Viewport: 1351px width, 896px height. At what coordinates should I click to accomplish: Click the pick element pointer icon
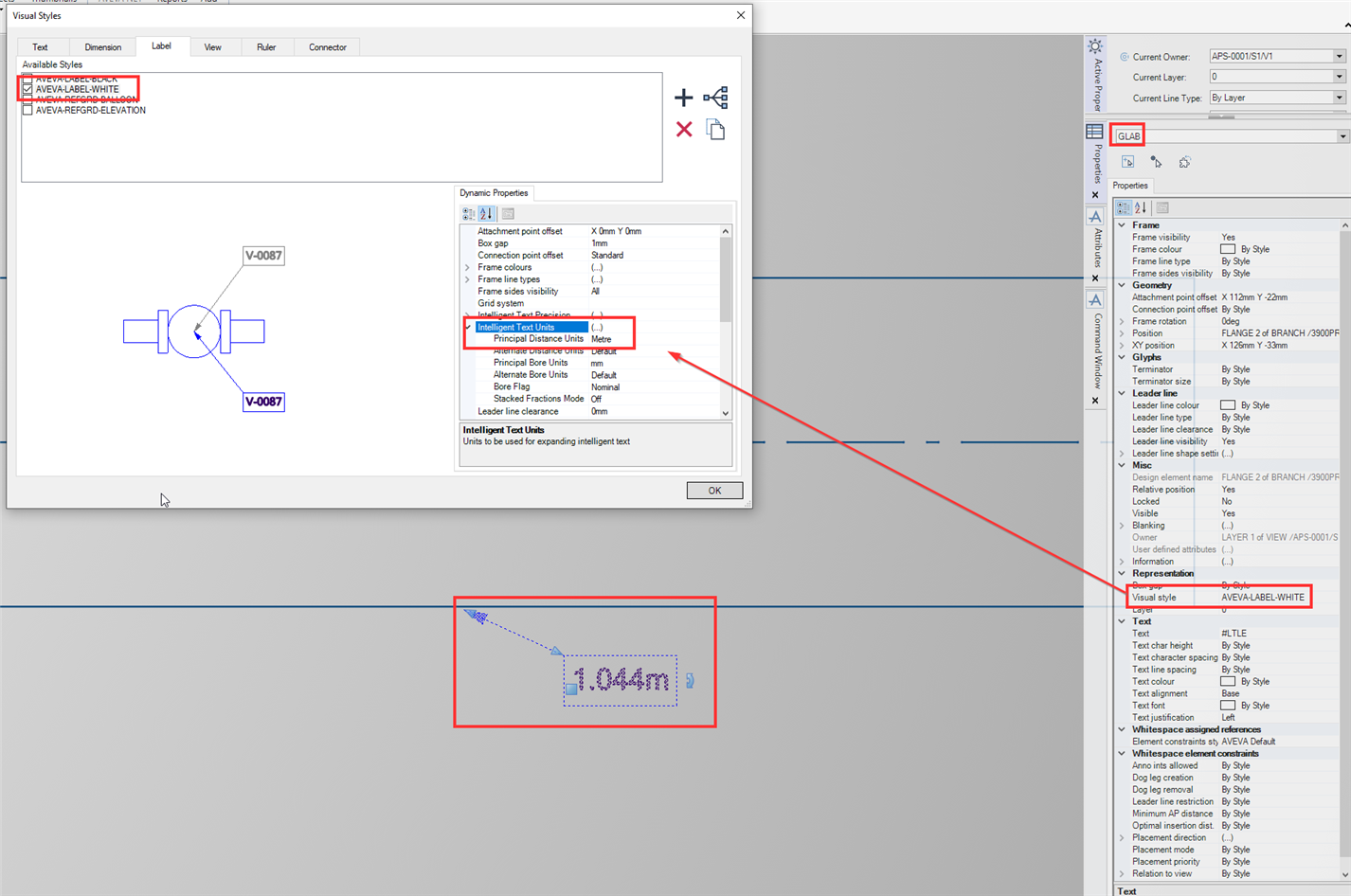(1156, 163)
